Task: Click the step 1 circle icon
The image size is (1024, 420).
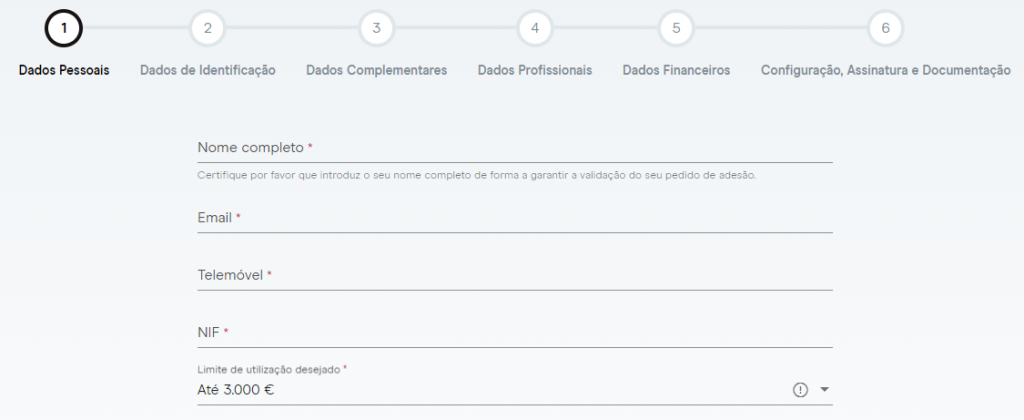Action: coord(64,28)
